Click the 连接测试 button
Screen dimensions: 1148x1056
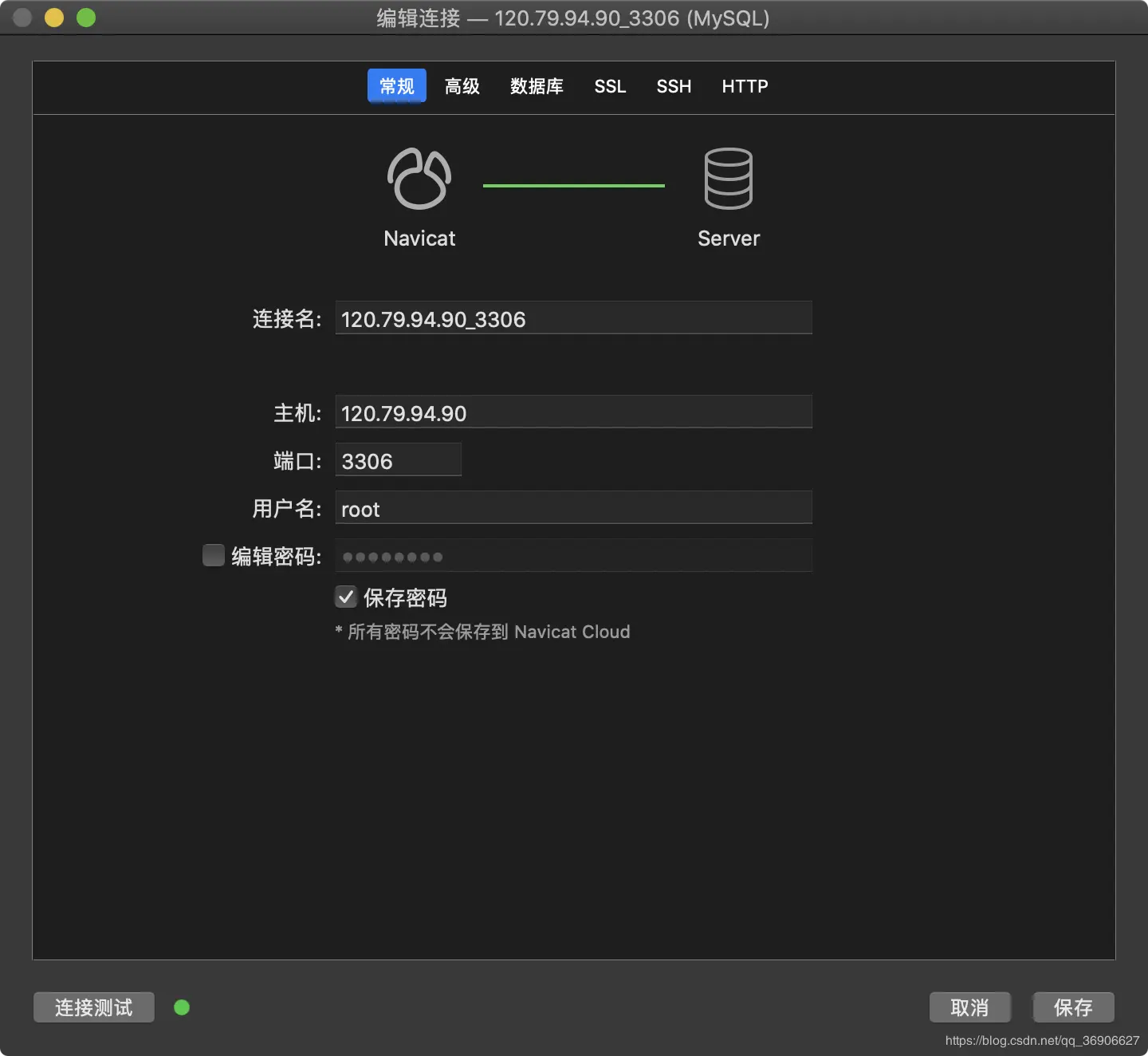click(94, 1007)
